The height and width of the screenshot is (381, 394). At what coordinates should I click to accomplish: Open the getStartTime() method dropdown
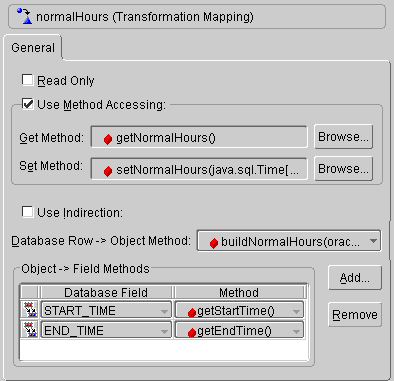click(296, 311)
